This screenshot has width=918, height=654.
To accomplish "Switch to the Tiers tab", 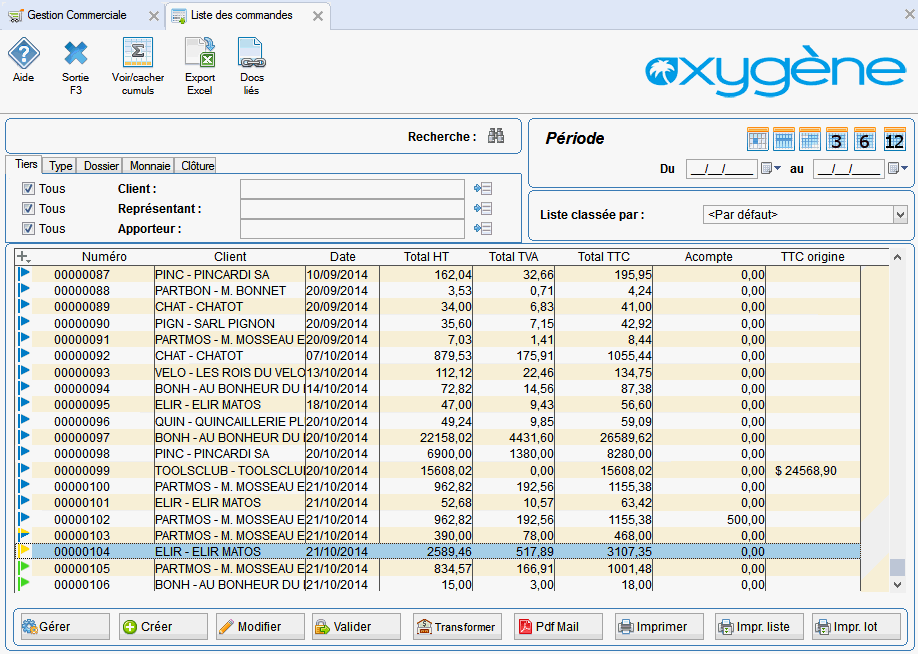I will point(26,164).
